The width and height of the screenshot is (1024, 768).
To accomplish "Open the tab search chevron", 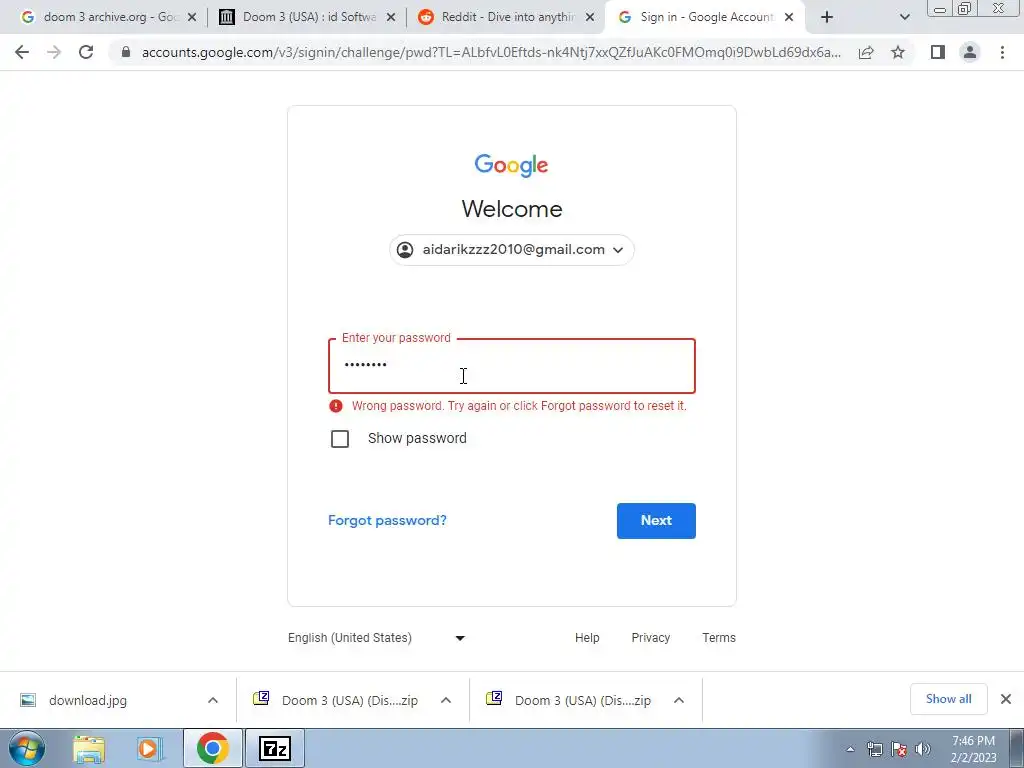I will click(904, 18).
